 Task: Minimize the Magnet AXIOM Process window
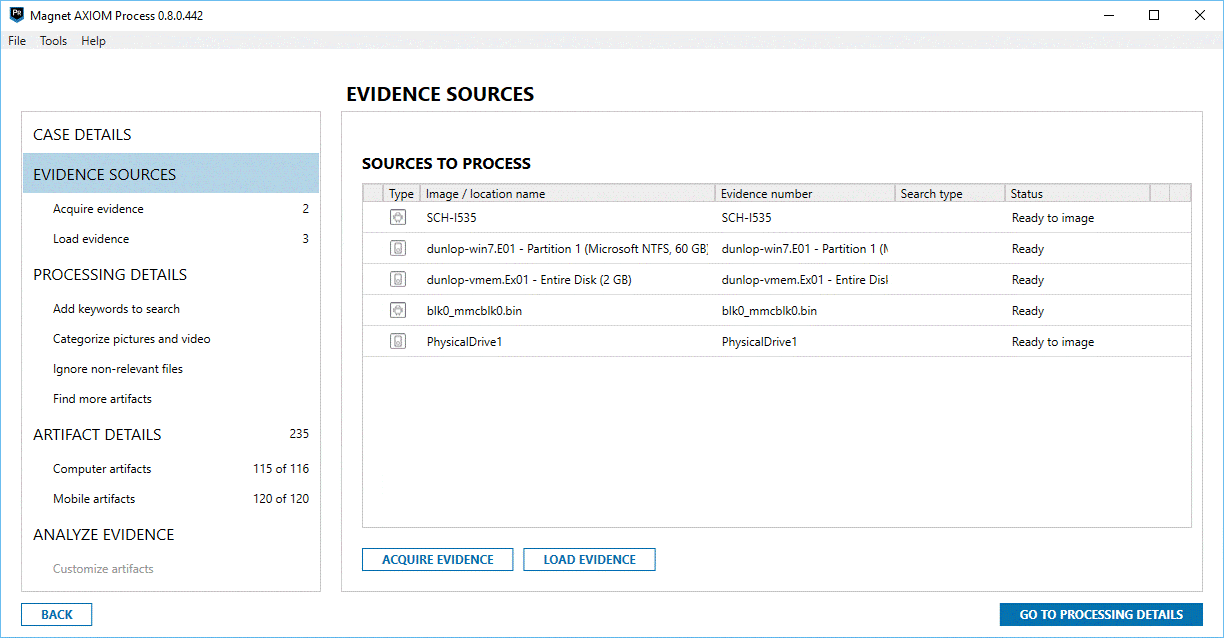coord(1108,16)
